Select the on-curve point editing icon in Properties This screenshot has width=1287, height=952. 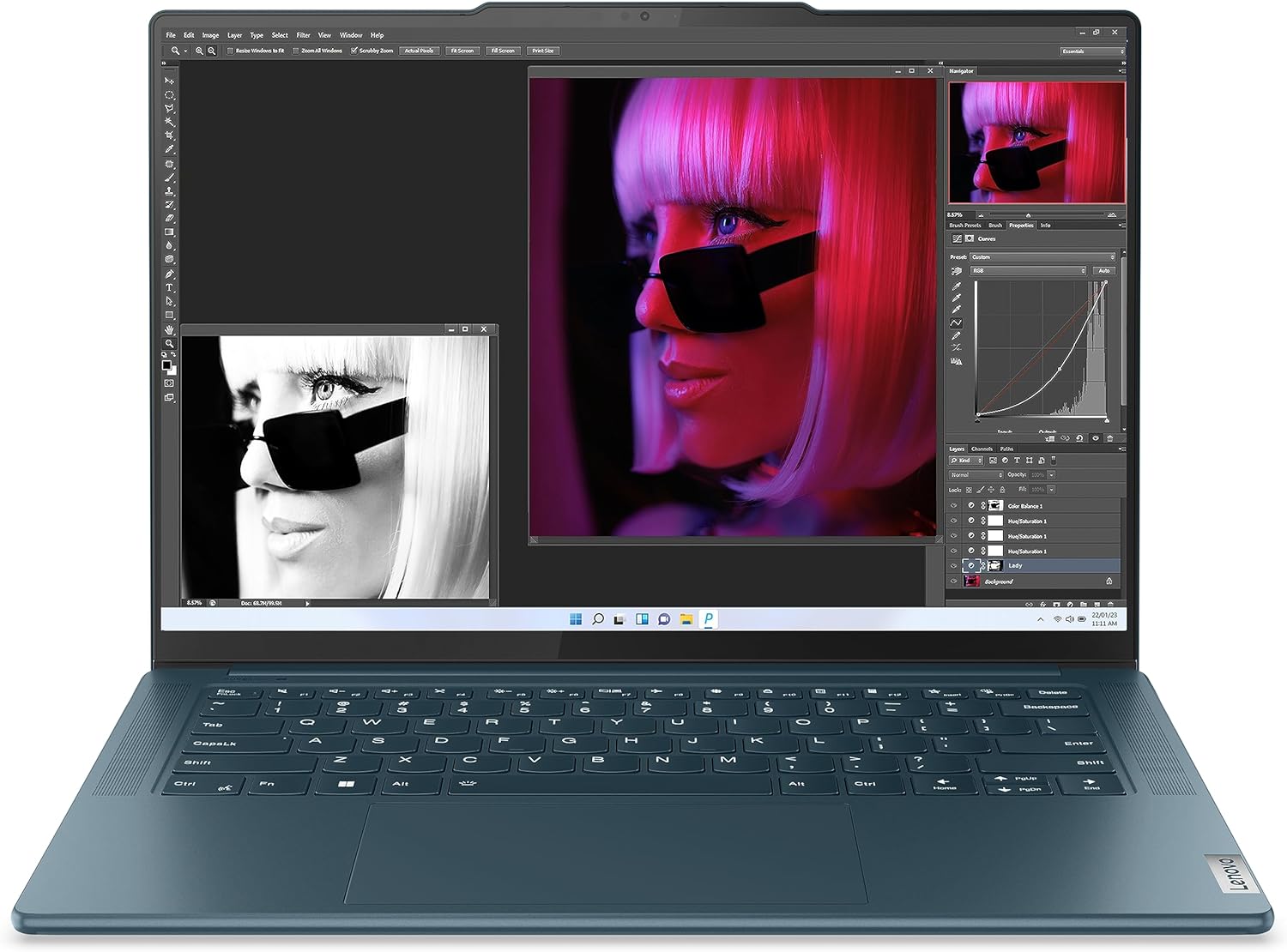[957, 322]
